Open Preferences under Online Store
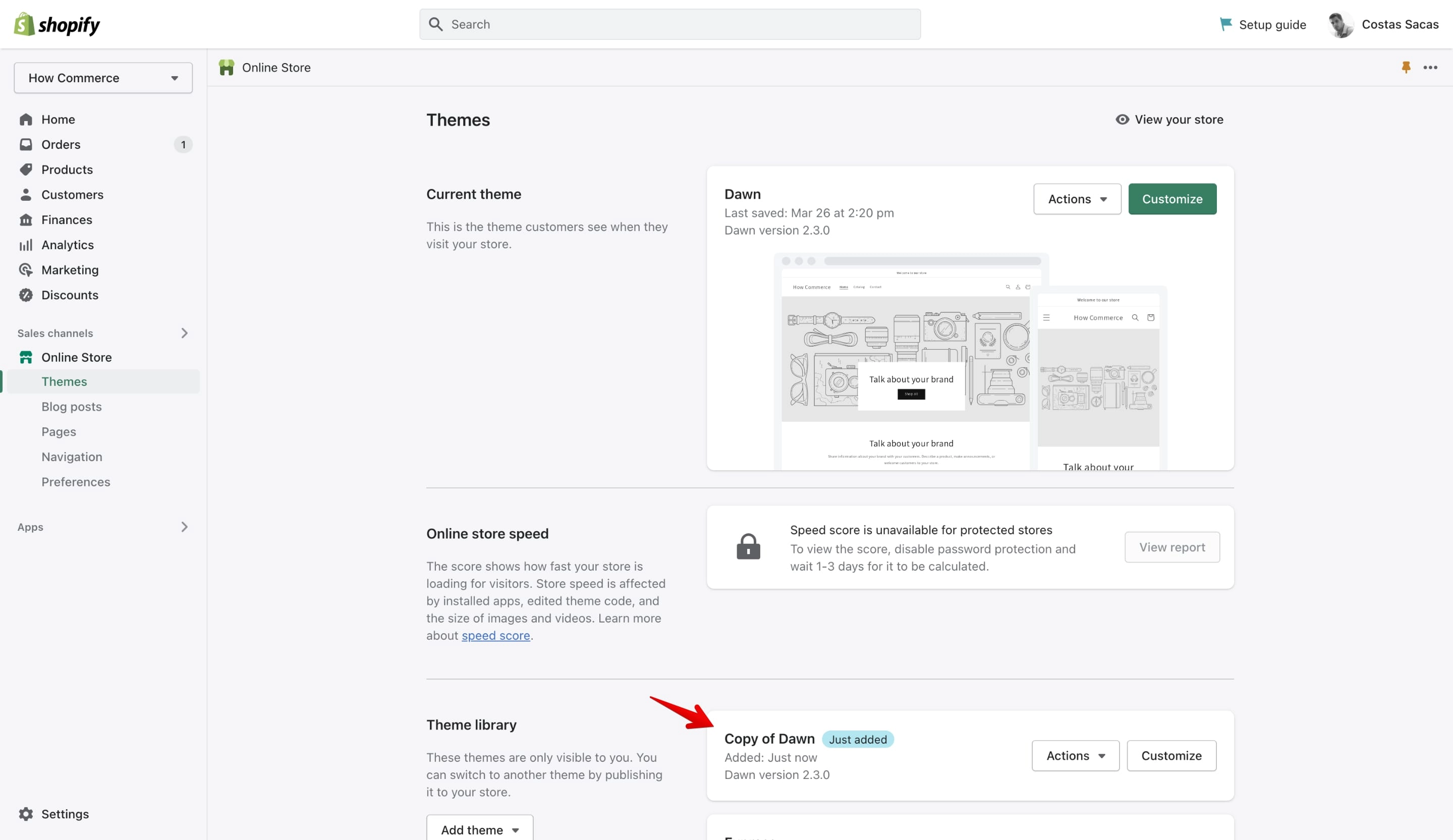Image resolution: width=1453 pixels, height=840 pixels. [76, 482]
